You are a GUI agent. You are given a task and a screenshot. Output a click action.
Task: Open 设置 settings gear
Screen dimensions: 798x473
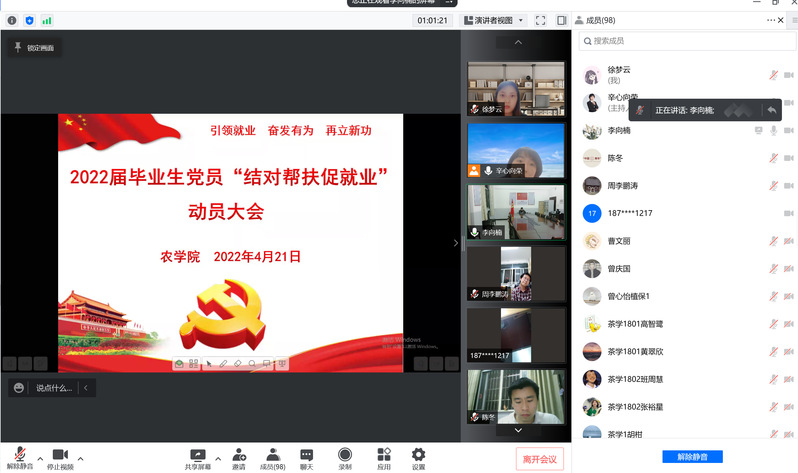click(418, 459)
